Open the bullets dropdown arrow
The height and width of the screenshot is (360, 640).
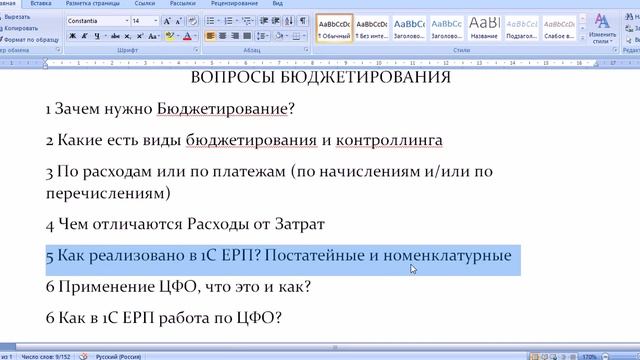point(218,21)
